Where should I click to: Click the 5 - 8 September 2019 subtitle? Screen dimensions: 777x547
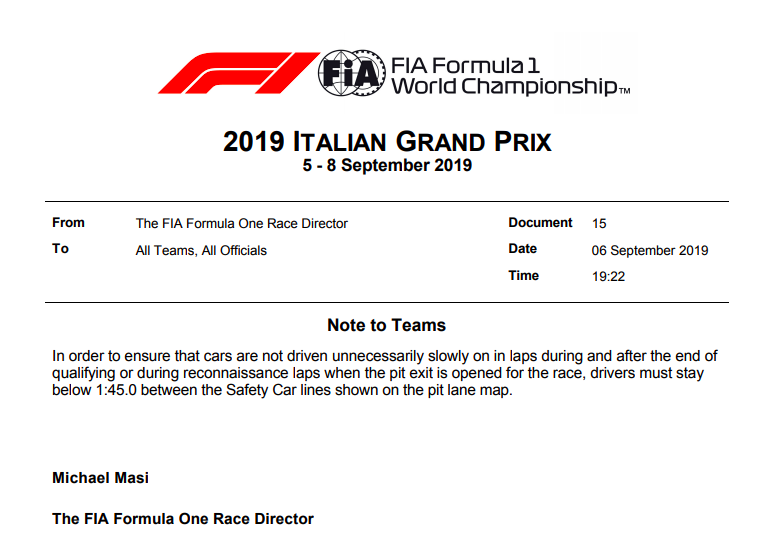click(387, 166)
